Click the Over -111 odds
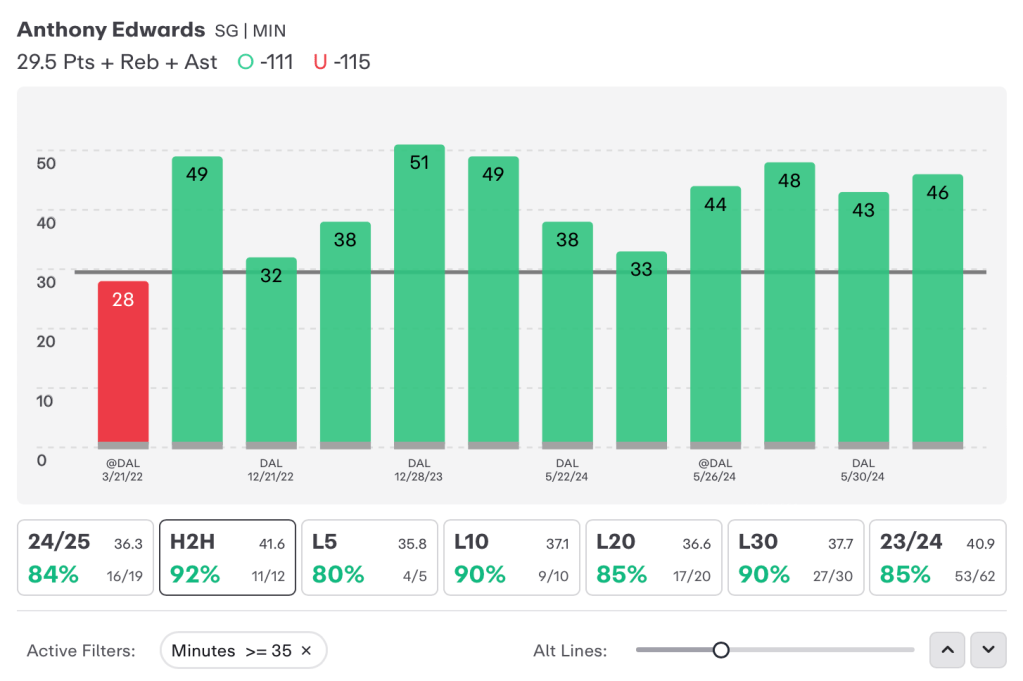The height and width of the screenshot is (681, 1023). [x=266, y=62]
